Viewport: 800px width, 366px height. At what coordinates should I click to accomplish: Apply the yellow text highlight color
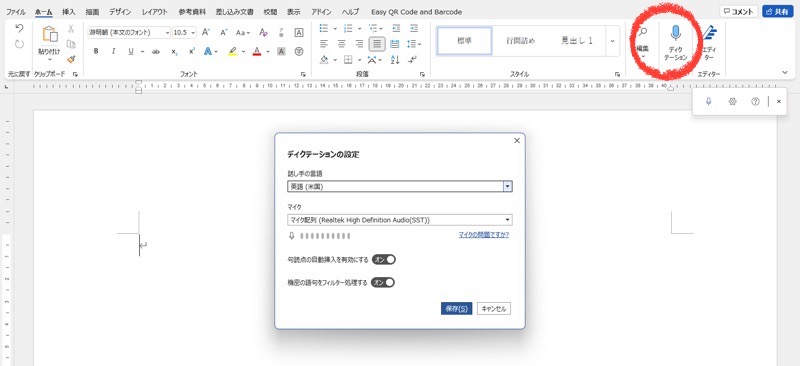[232, 51]
